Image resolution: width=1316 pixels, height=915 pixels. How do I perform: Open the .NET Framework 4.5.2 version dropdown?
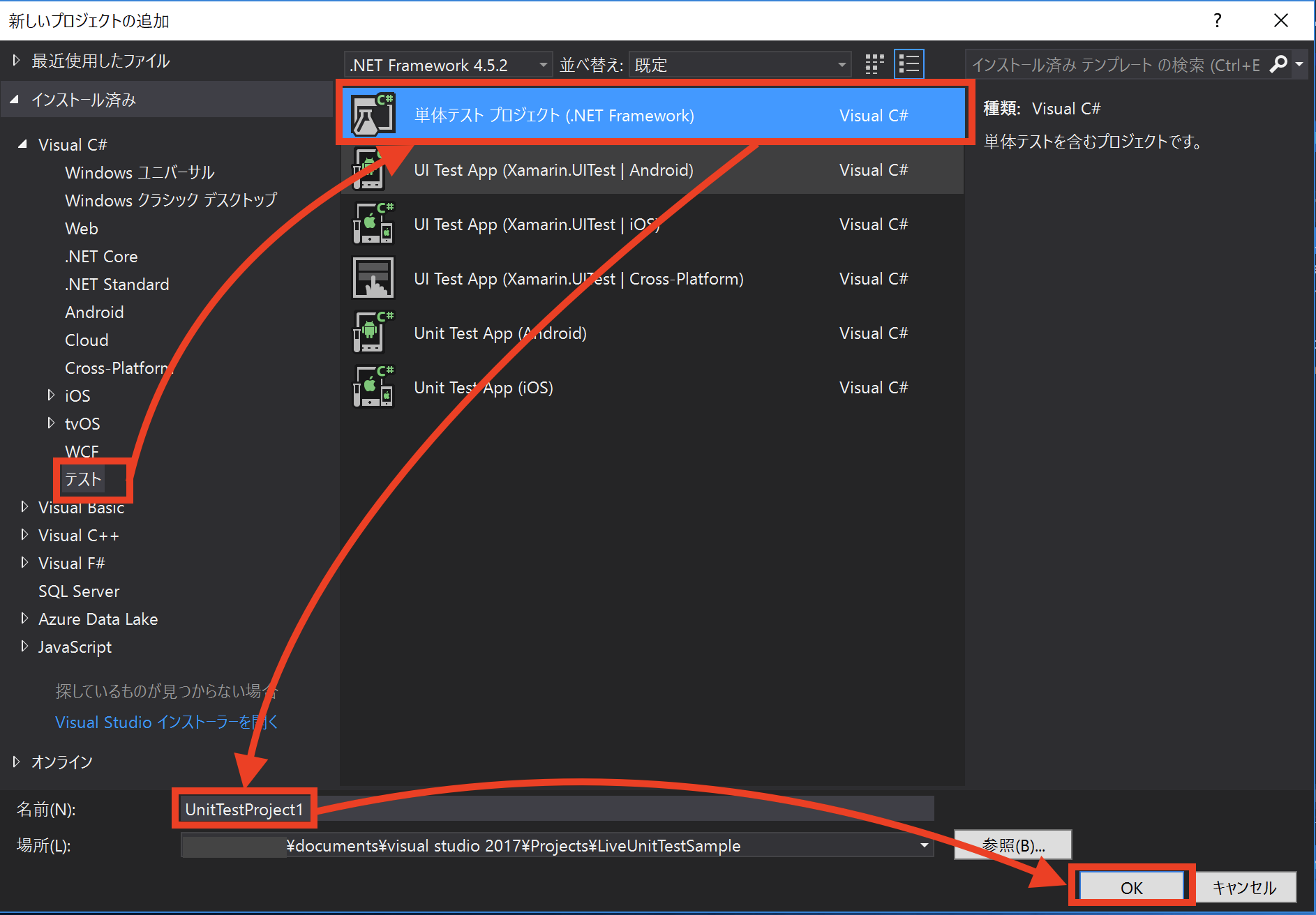[449, 65]
